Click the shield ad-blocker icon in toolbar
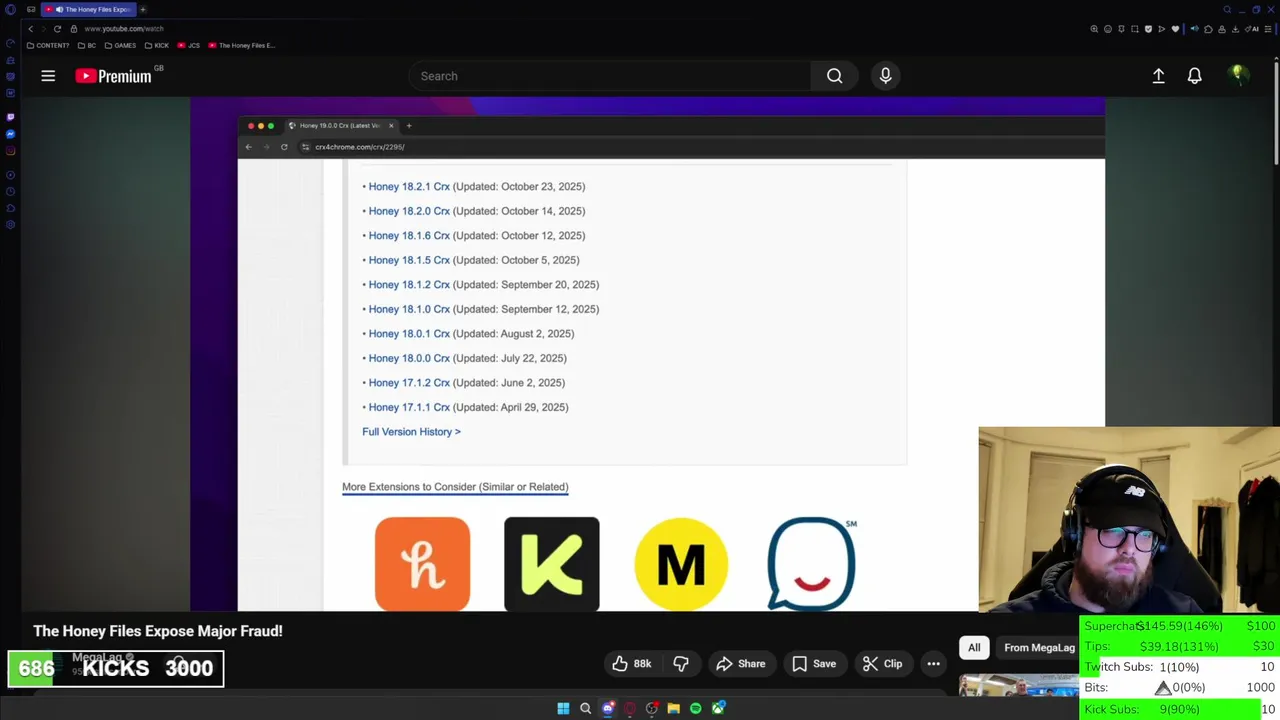Viewport: 1280px width, 720px height. [x=1148, y=29]
